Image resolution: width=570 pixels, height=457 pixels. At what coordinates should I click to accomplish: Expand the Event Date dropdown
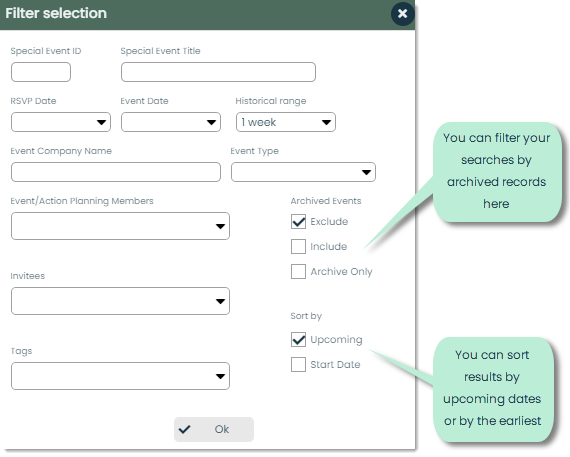(171, 122)
